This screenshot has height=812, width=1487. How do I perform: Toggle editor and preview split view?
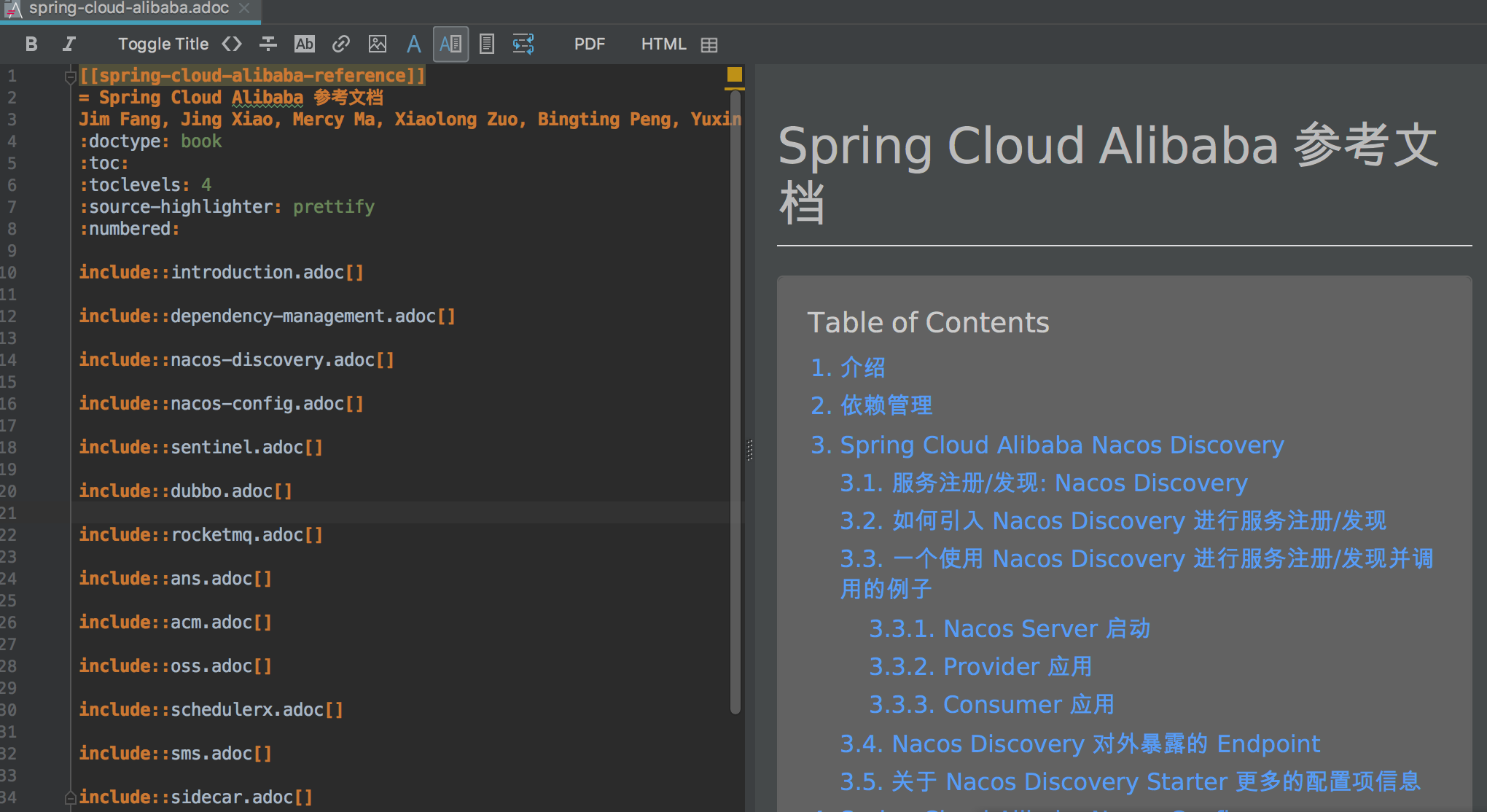[450, 44]
